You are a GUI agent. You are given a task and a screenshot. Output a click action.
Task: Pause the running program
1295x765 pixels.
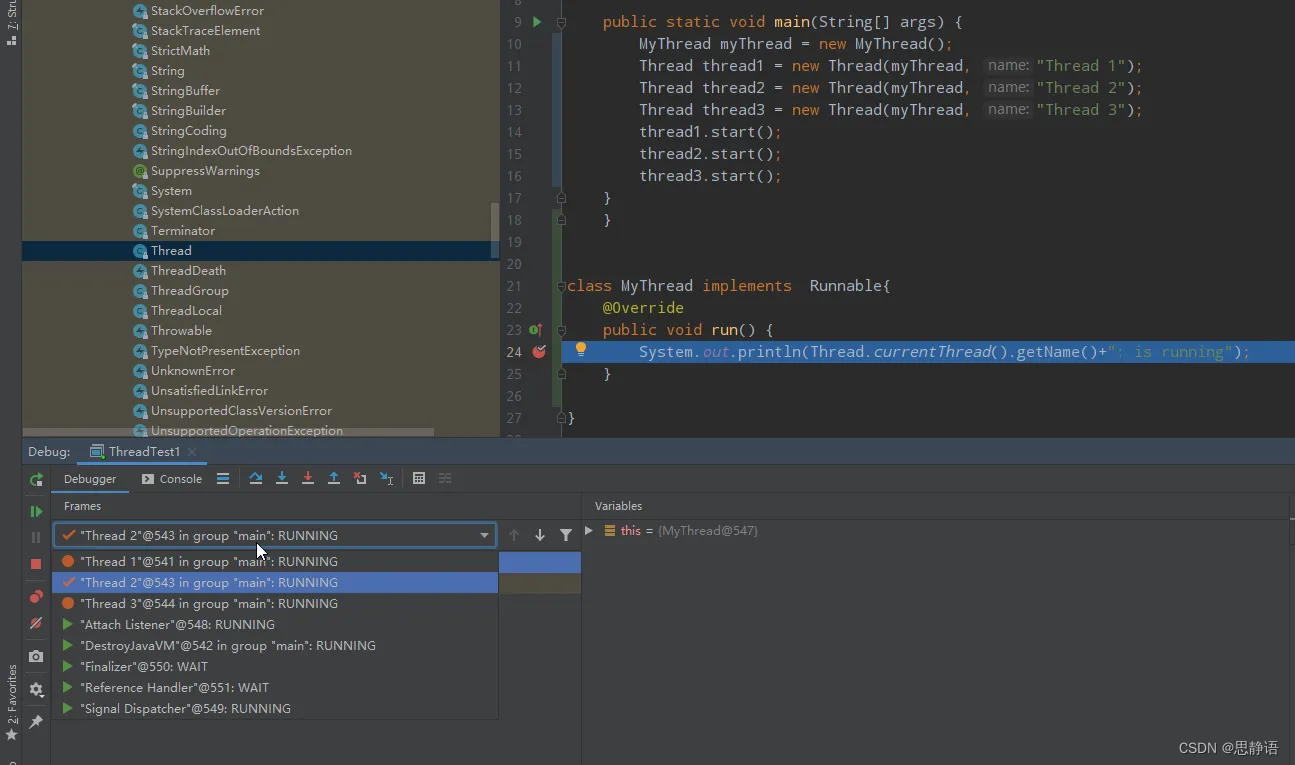point(36,537)
